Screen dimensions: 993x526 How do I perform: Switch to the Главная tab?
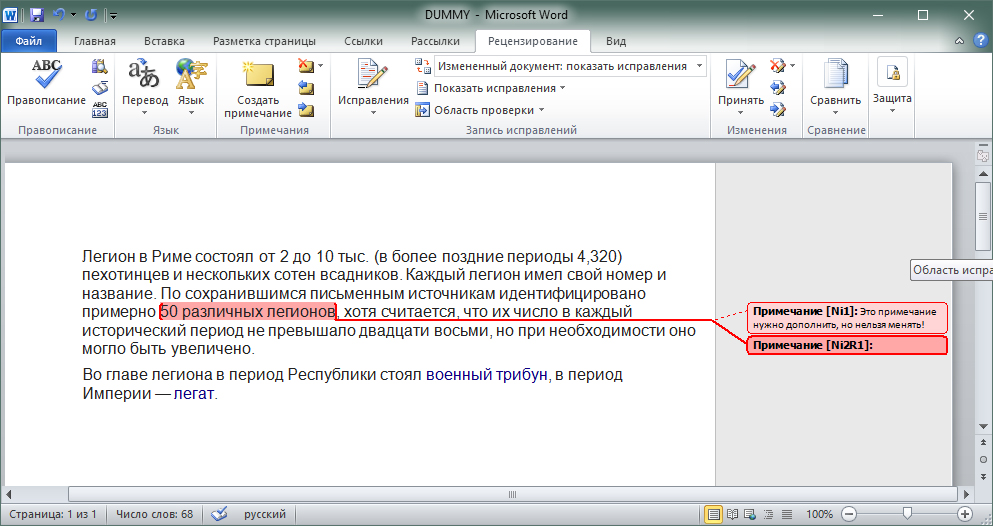tap(95, 42)
